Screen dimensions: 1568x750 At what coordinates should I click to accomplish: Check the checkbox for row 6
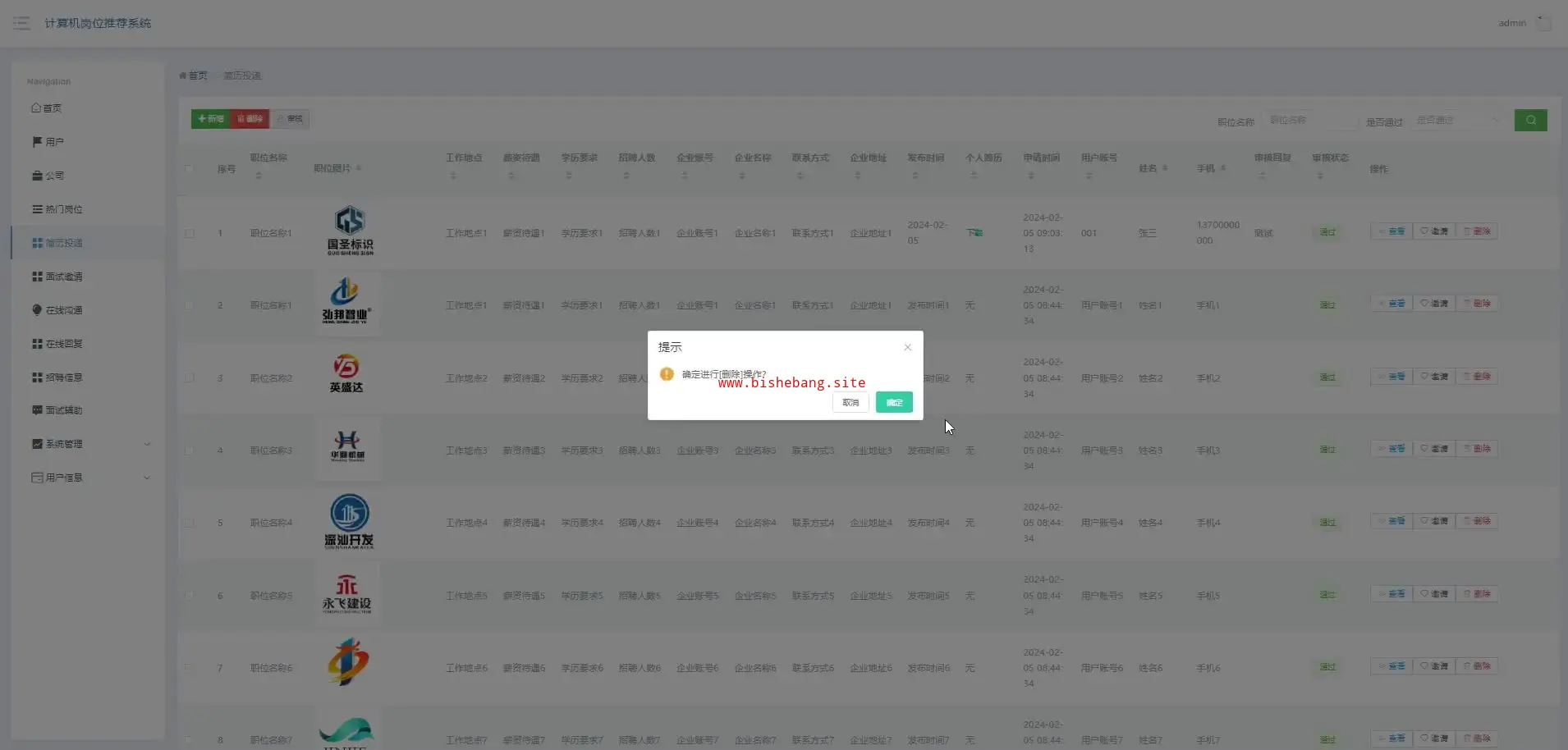(190, 595)
